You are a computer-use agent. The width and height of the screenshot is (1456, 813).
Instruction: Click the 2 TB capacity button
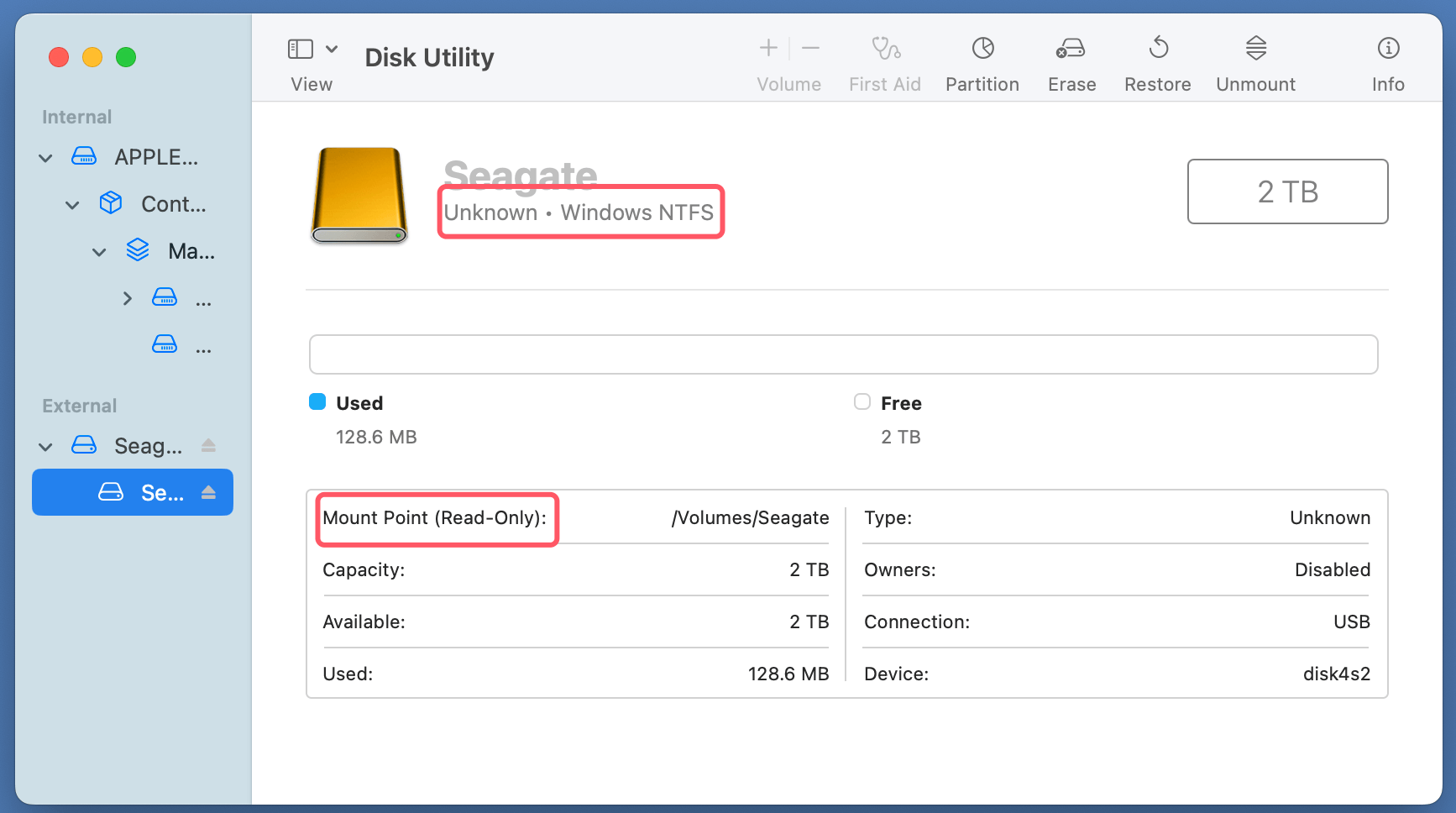point(1287,191)
